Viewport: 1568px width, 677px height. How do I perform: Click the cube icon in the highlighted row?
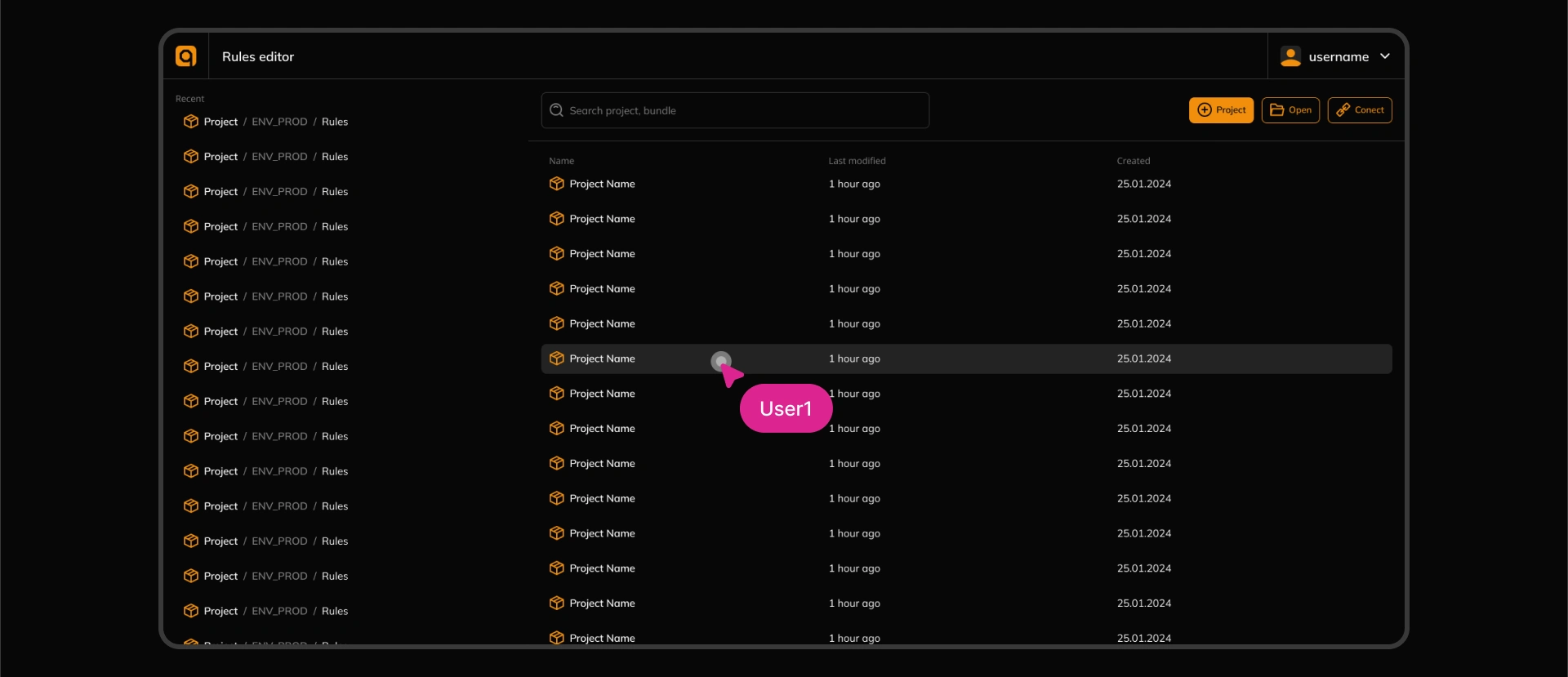pos(557,359)
